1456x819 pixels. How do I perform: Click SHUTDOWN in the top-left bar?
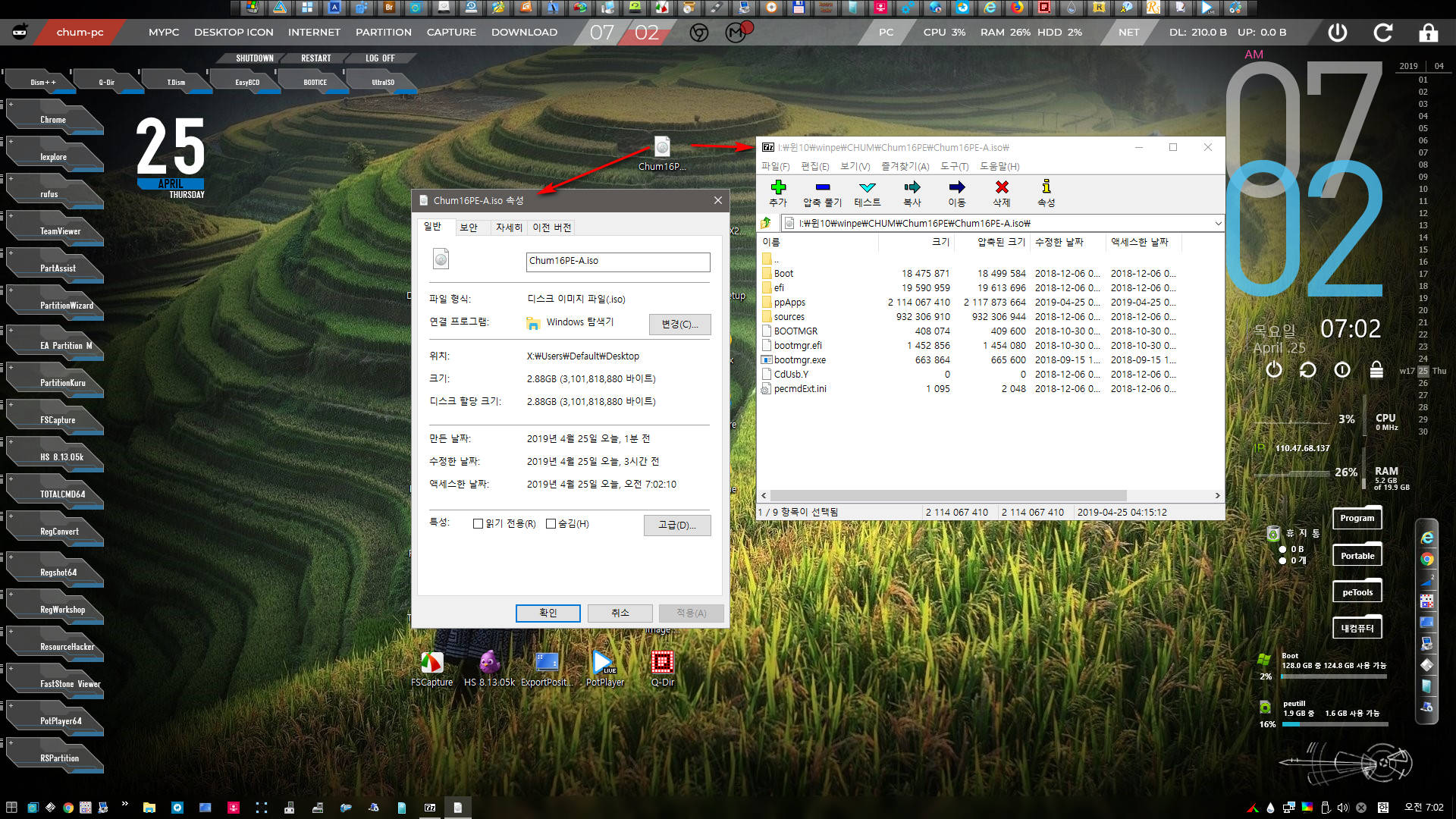254,58
